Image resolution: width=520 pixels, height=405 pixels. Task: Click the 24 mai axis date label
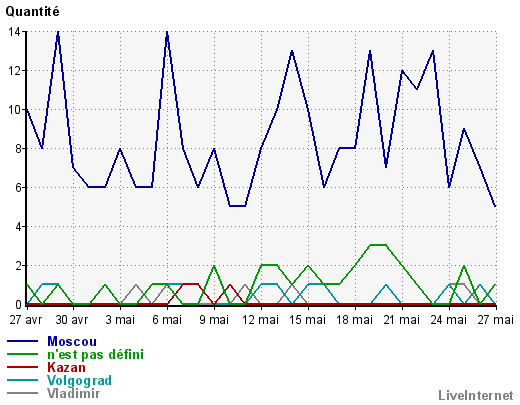coord(448,320)
